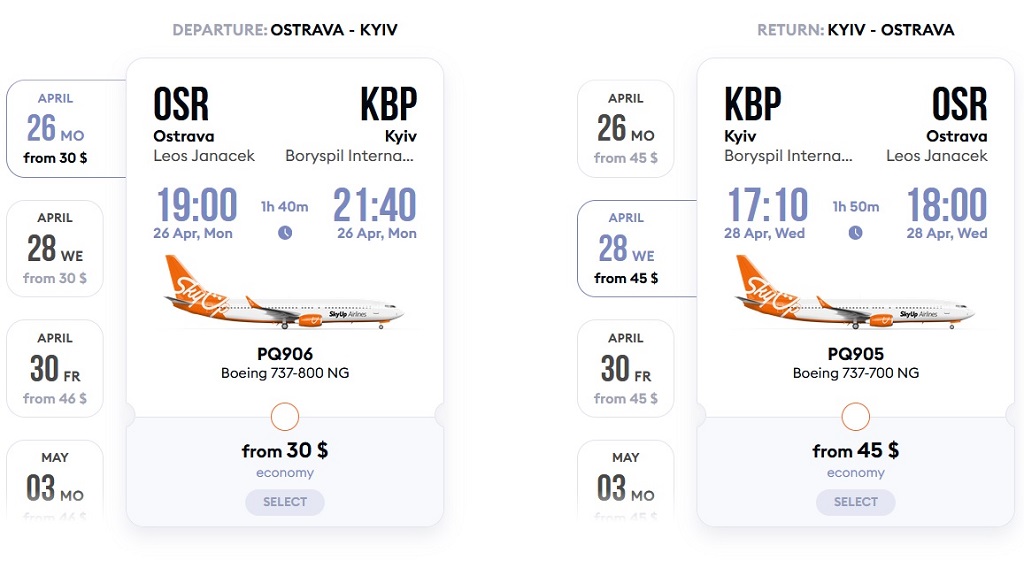Click the clock icon under 1h 50m duration
Image resolution: width=1024 pixels, height=576 pixels.
856,232
